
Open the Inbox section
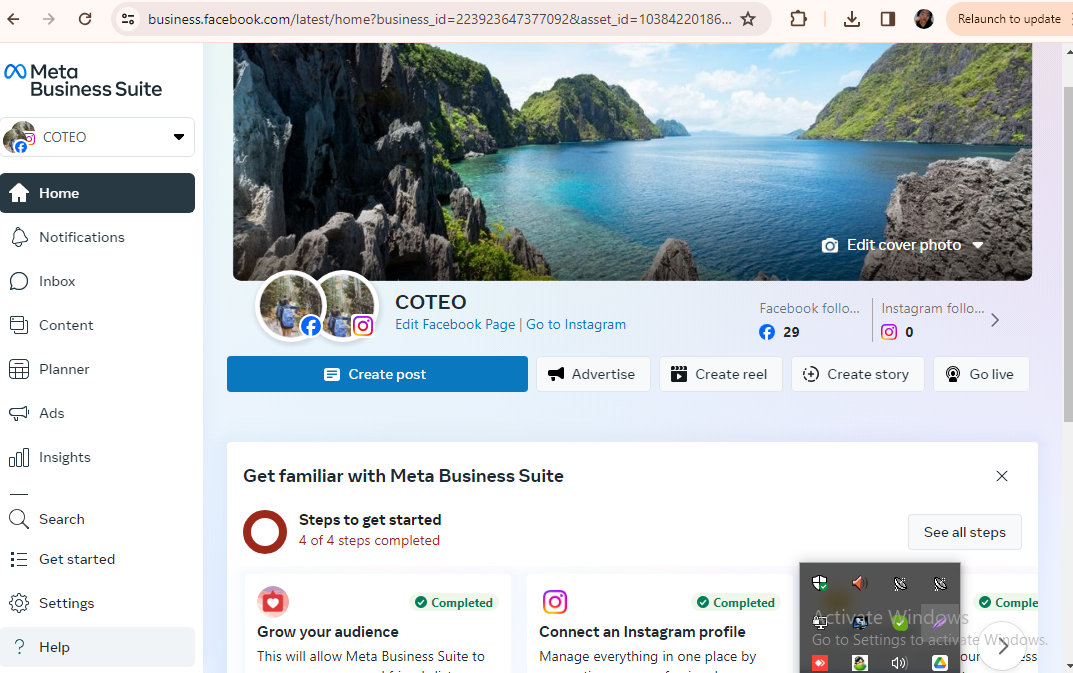(x=97, y=281)
